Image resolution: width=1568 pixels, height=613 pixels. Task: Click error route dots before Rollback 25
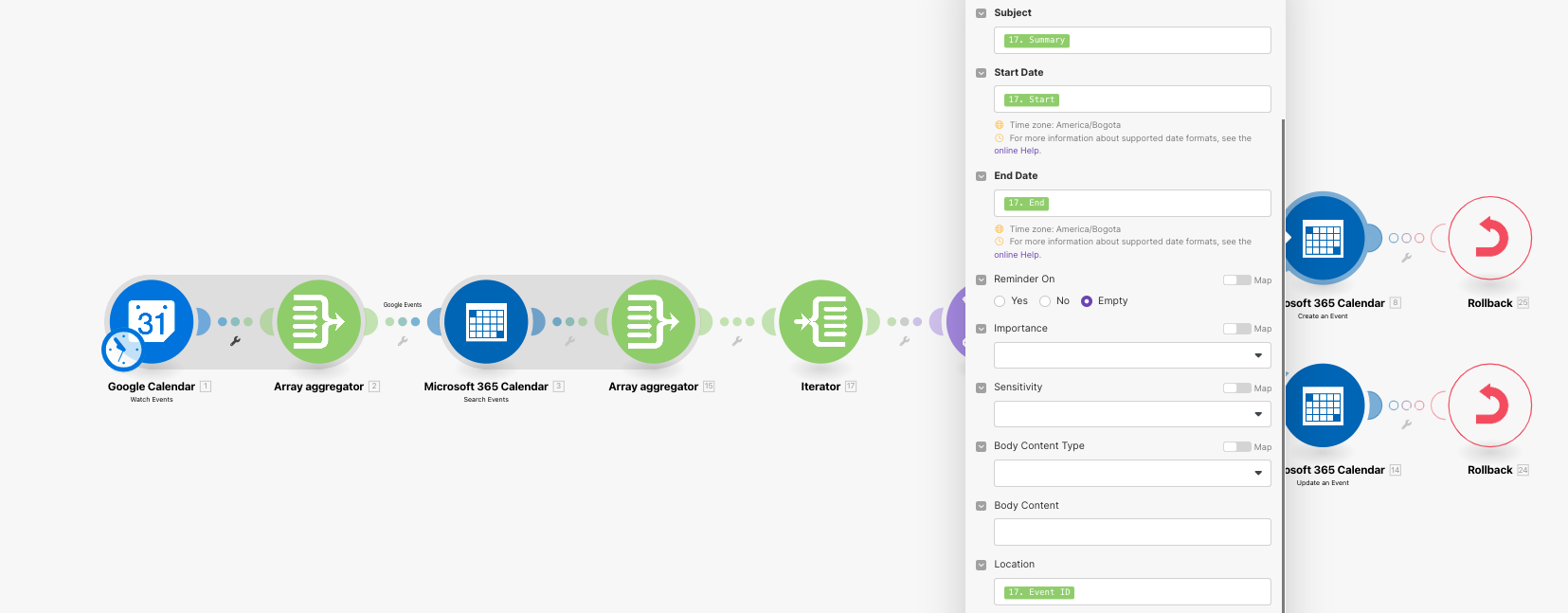point(1407,238)
